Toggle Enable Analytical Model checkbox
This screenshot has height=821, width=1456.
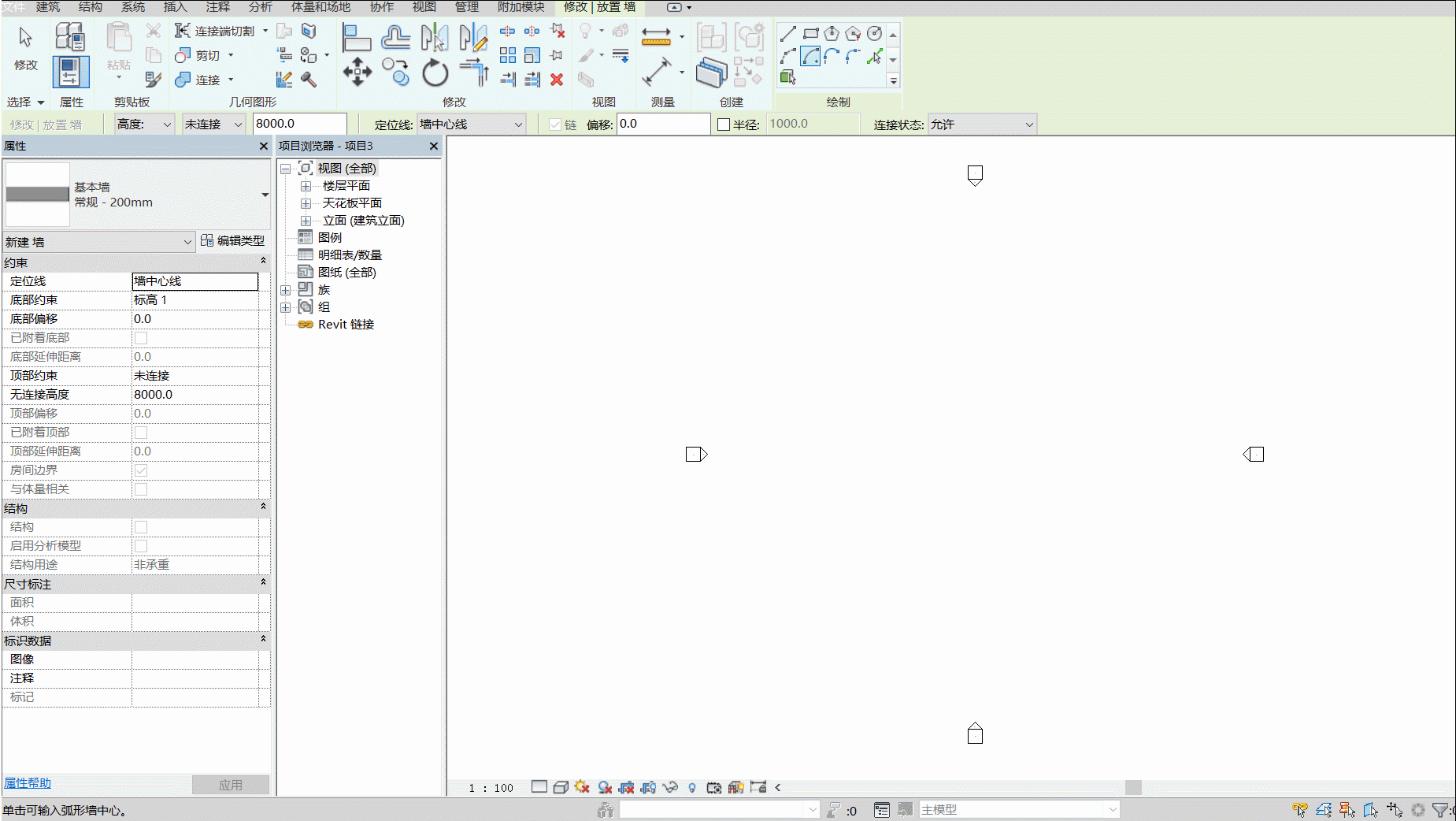[x=141, y=546]
